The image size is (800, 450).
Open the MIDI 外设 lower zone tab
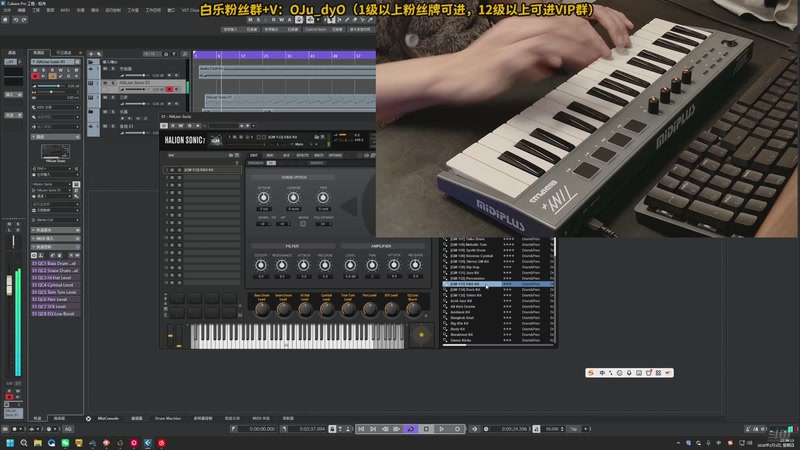click(261, 418)
